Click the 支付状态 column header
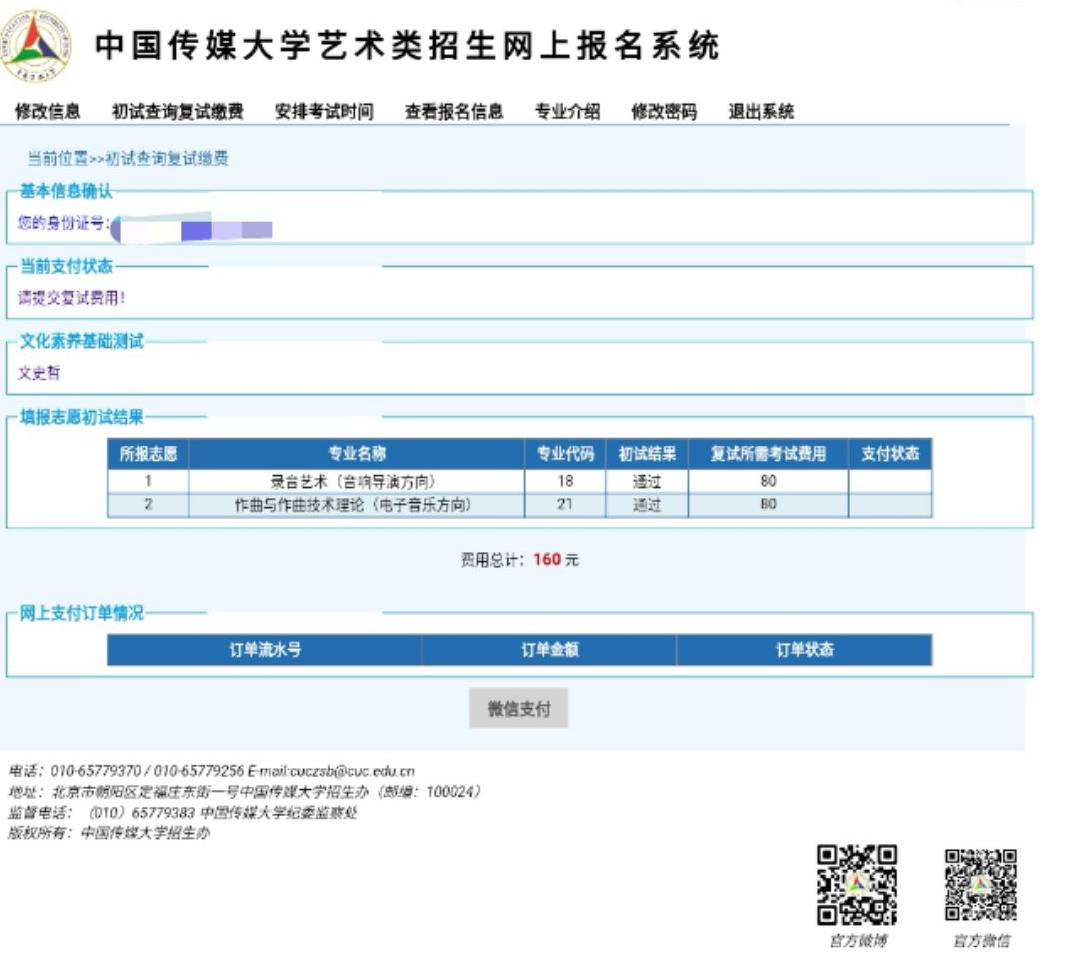Image resolution: width=1076 pixels, height=957 pixels. 890,453
